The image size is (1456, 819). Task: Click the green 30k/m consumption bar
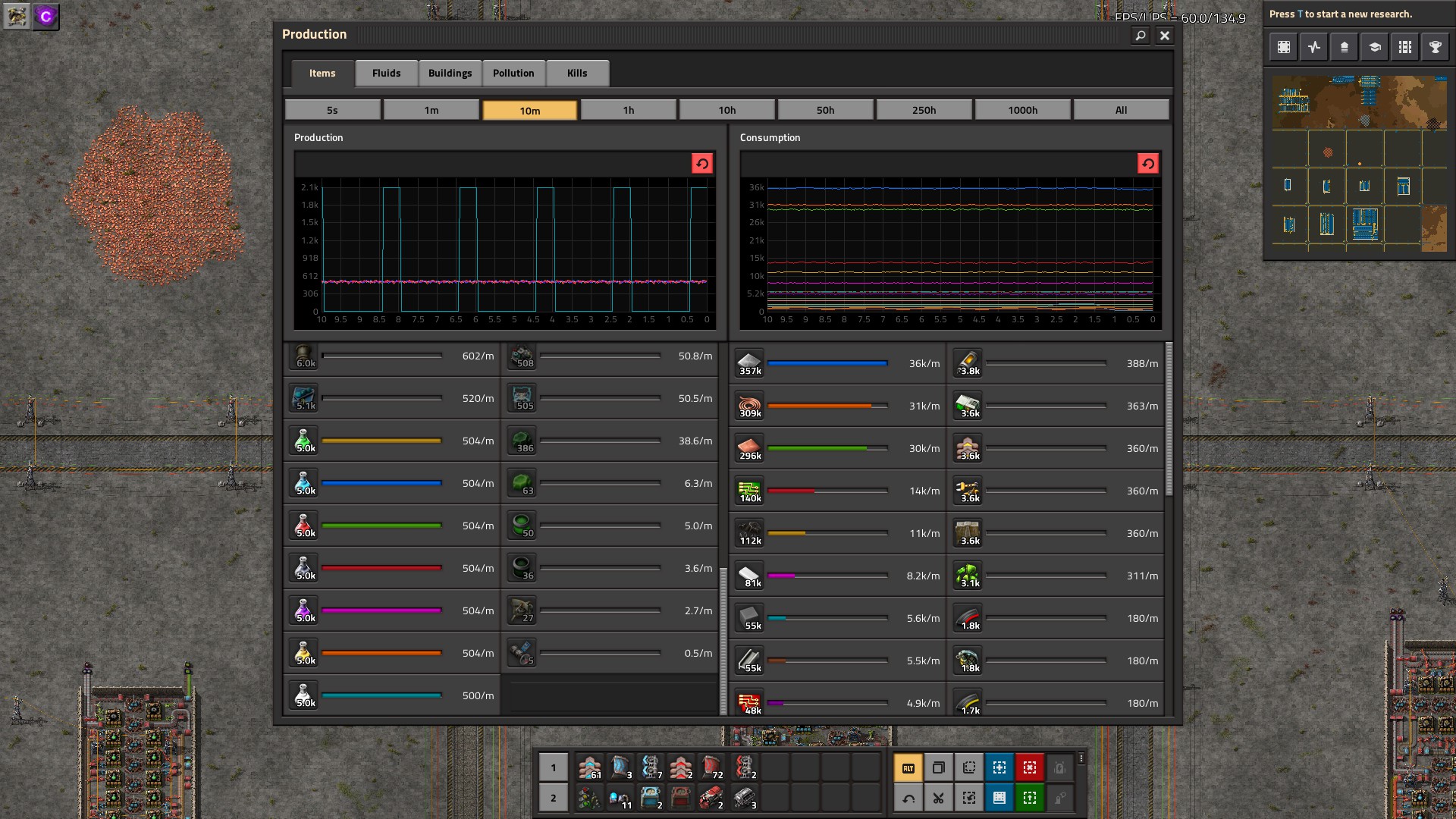(x=827, y=448)
